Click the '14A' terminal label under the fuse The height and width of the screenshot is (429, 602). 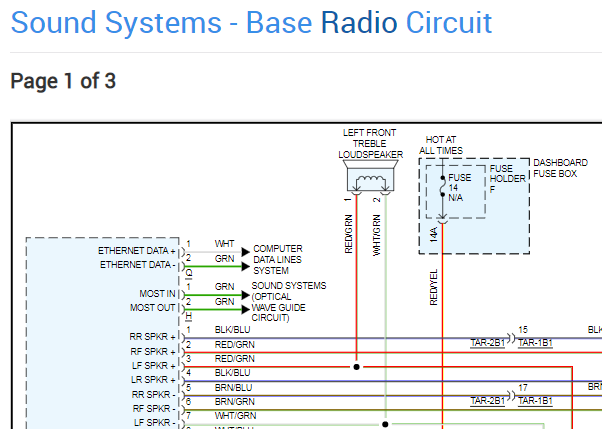coord(433,234)
